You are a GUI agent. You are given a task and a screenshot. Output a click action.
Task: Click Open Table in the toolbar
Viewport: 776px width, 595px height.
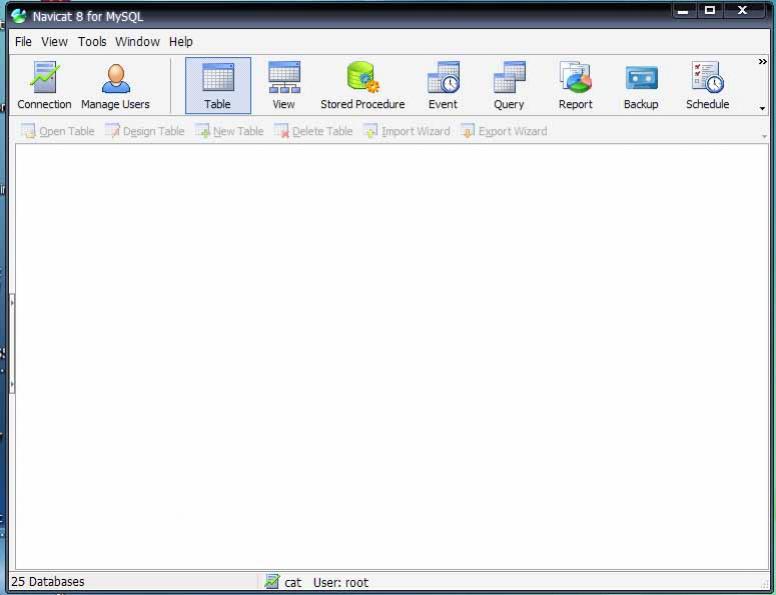pyautogui.click(x=57, y=131)
